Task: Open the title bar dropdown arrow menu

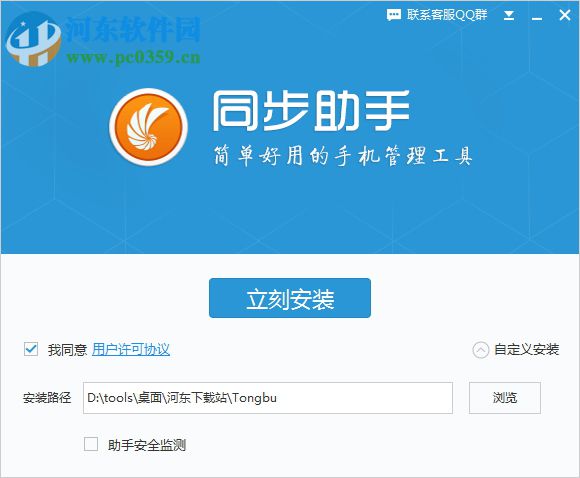Action: pos(509,15)
